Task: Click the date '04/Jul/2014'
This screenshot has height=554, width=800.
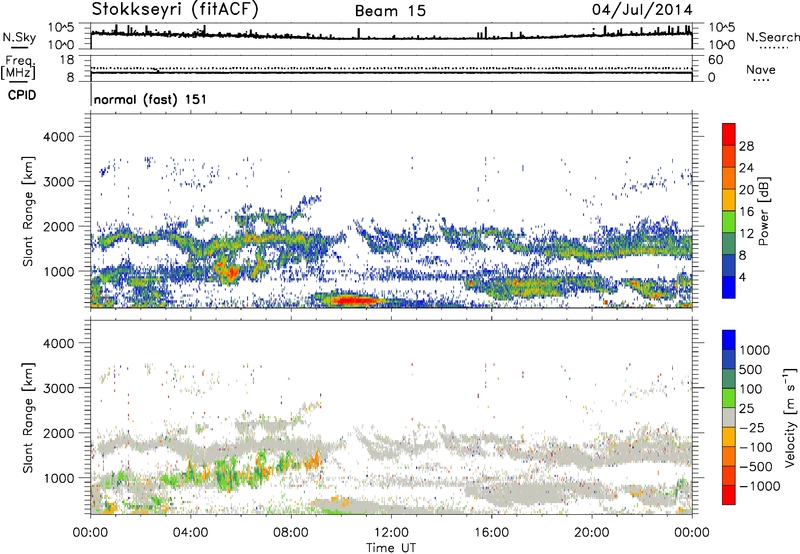Action: [x=642, y=10]
